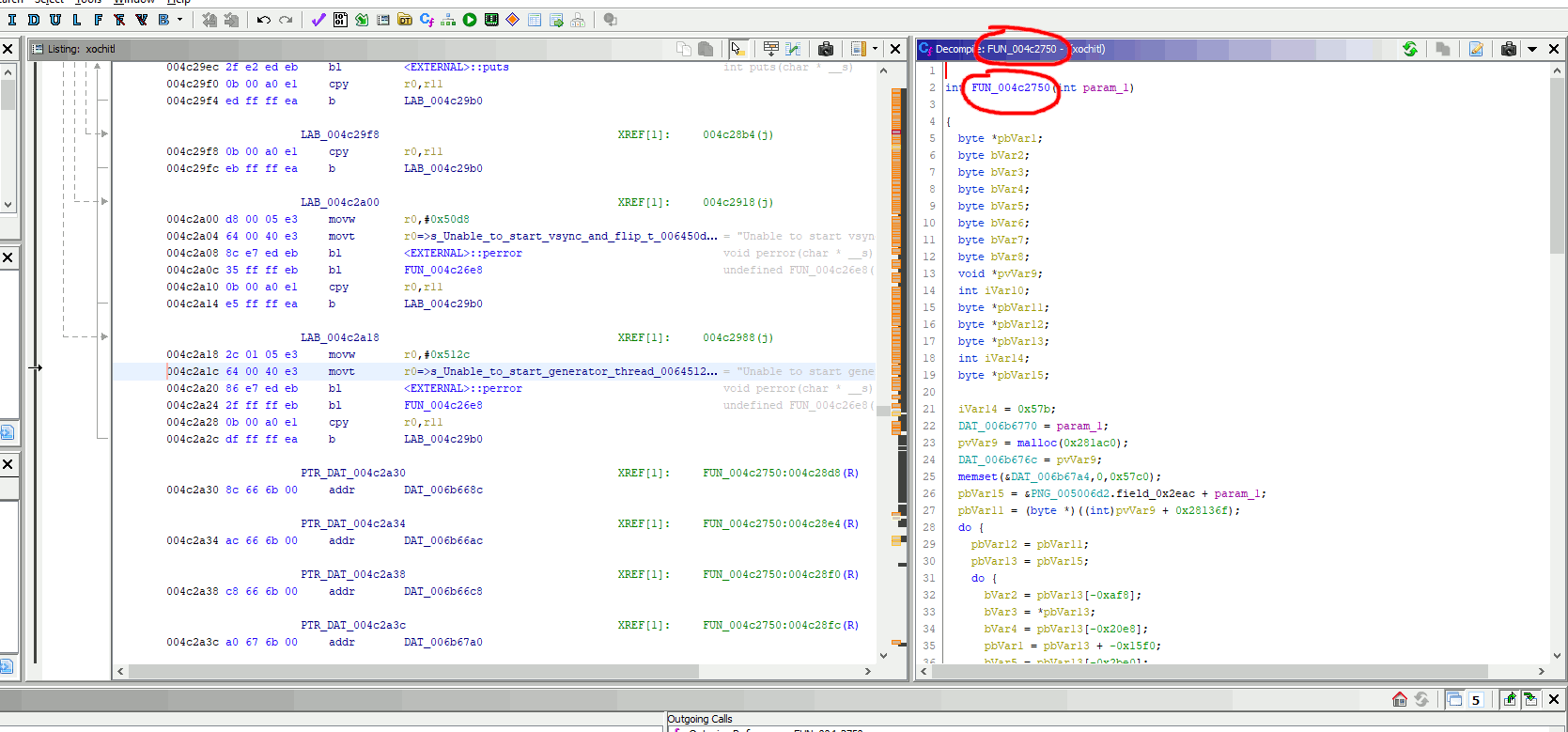The height and width of the screenshot is (732, 1568).
Task: Click the Listing vertical scrollbar down arrow
Action: (x=883, y=656)
